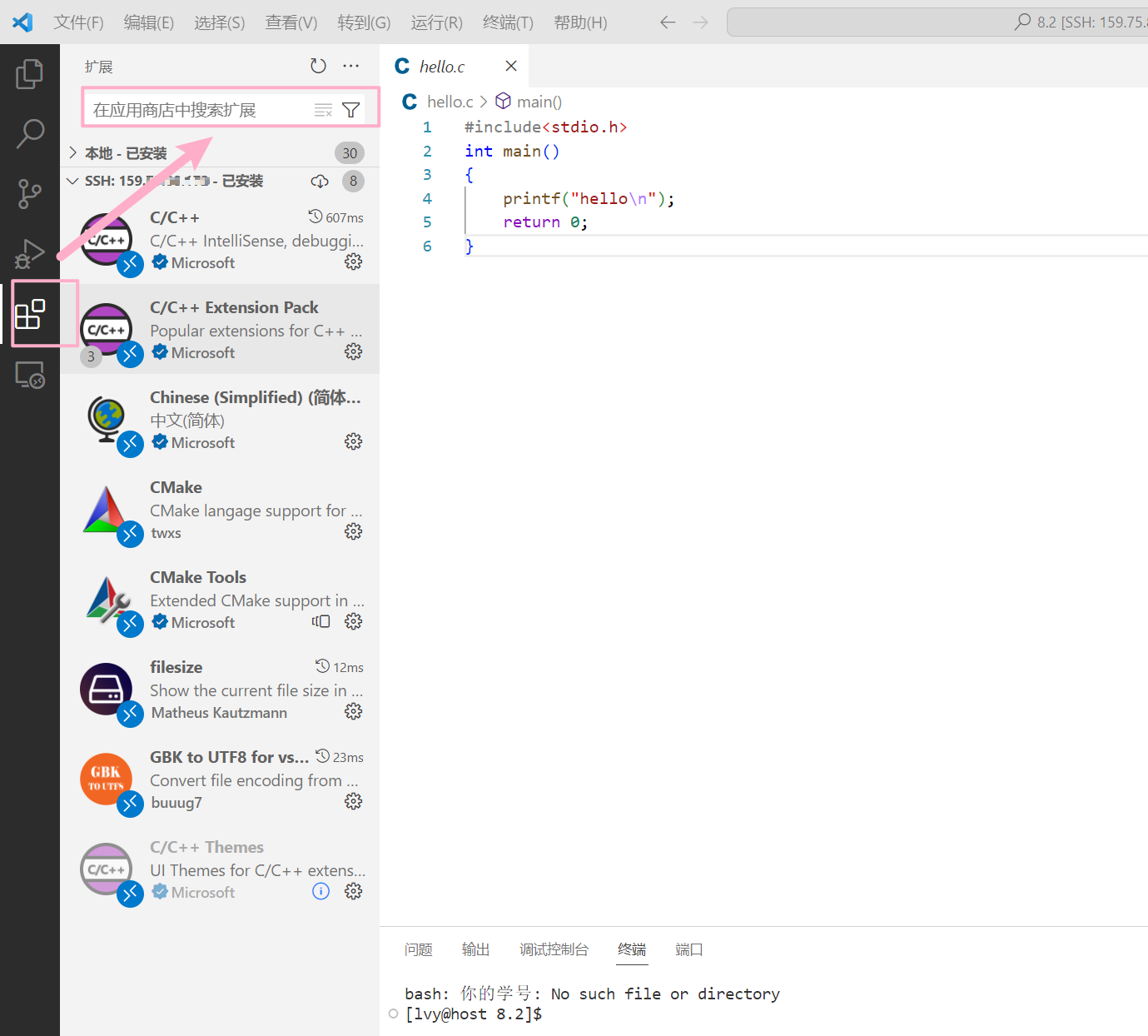Click the breadcrumb chevron after hello.c

pos(484,102)
